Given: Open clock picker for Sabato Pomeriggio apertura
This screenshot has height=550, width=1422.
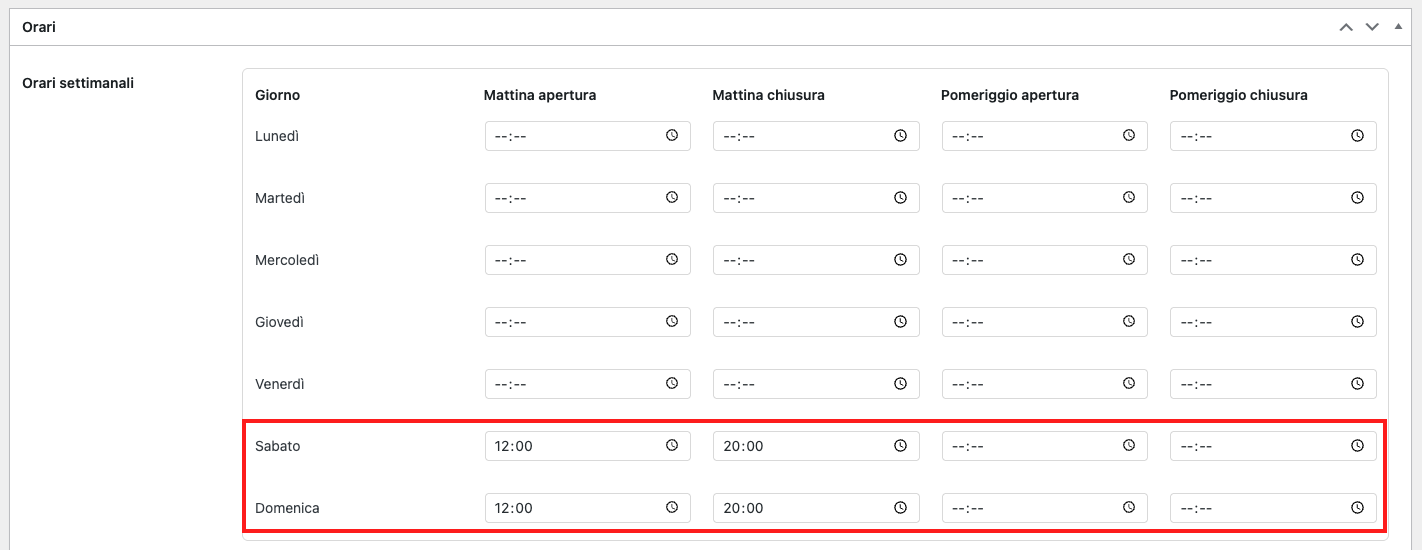Looking at the screenshot, I should 1129,446.
